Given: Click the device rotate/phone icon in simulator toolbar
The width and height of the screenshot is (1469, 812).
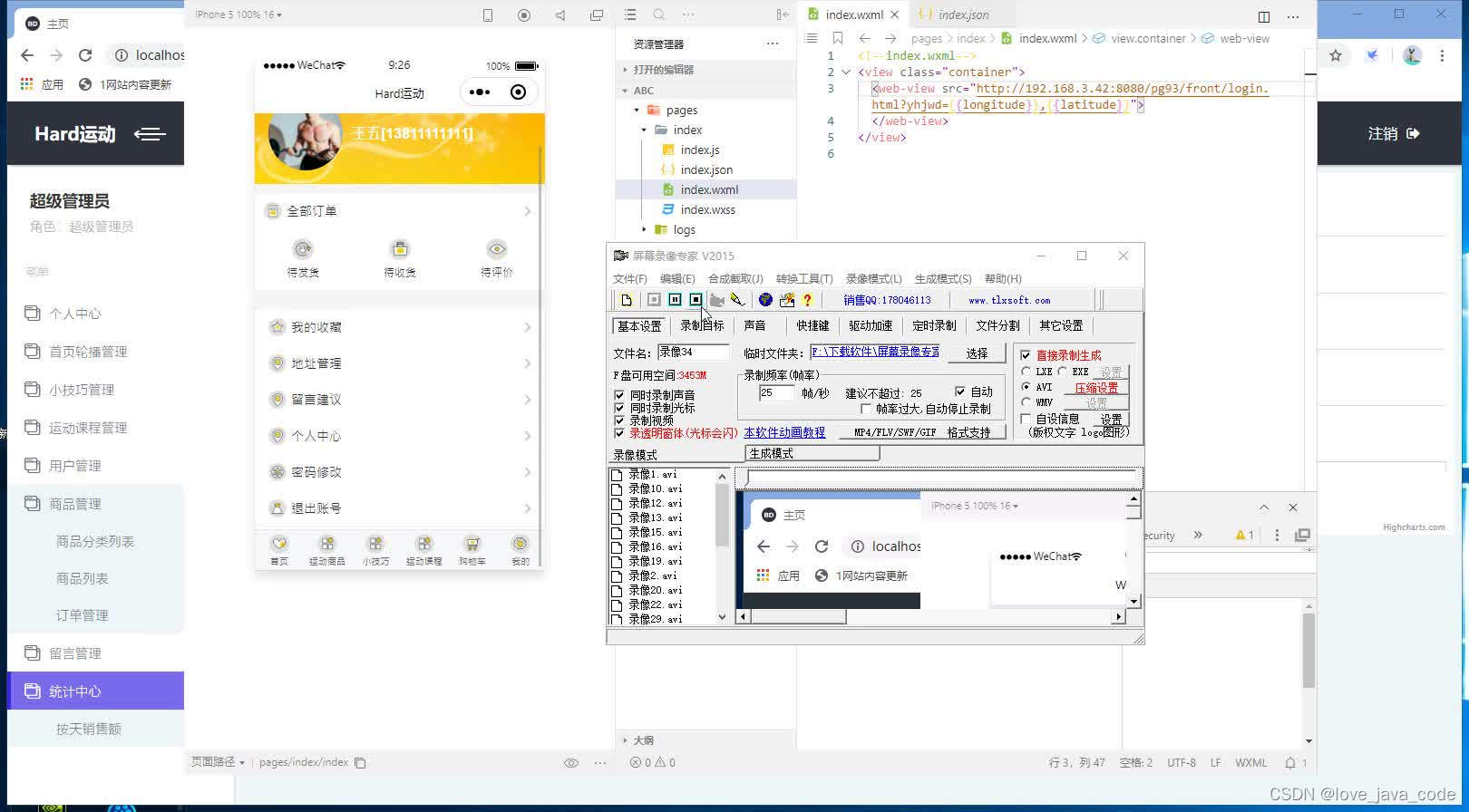Looking at the screenshot, I should click(x=488, y=15).
